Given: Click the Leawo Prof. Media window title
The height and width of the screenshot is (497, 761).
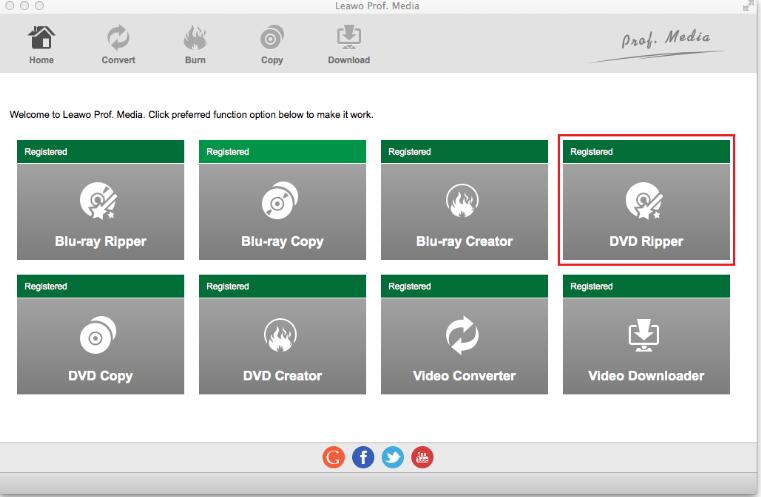Looking at the screenshot, I should tap(378, 6).
